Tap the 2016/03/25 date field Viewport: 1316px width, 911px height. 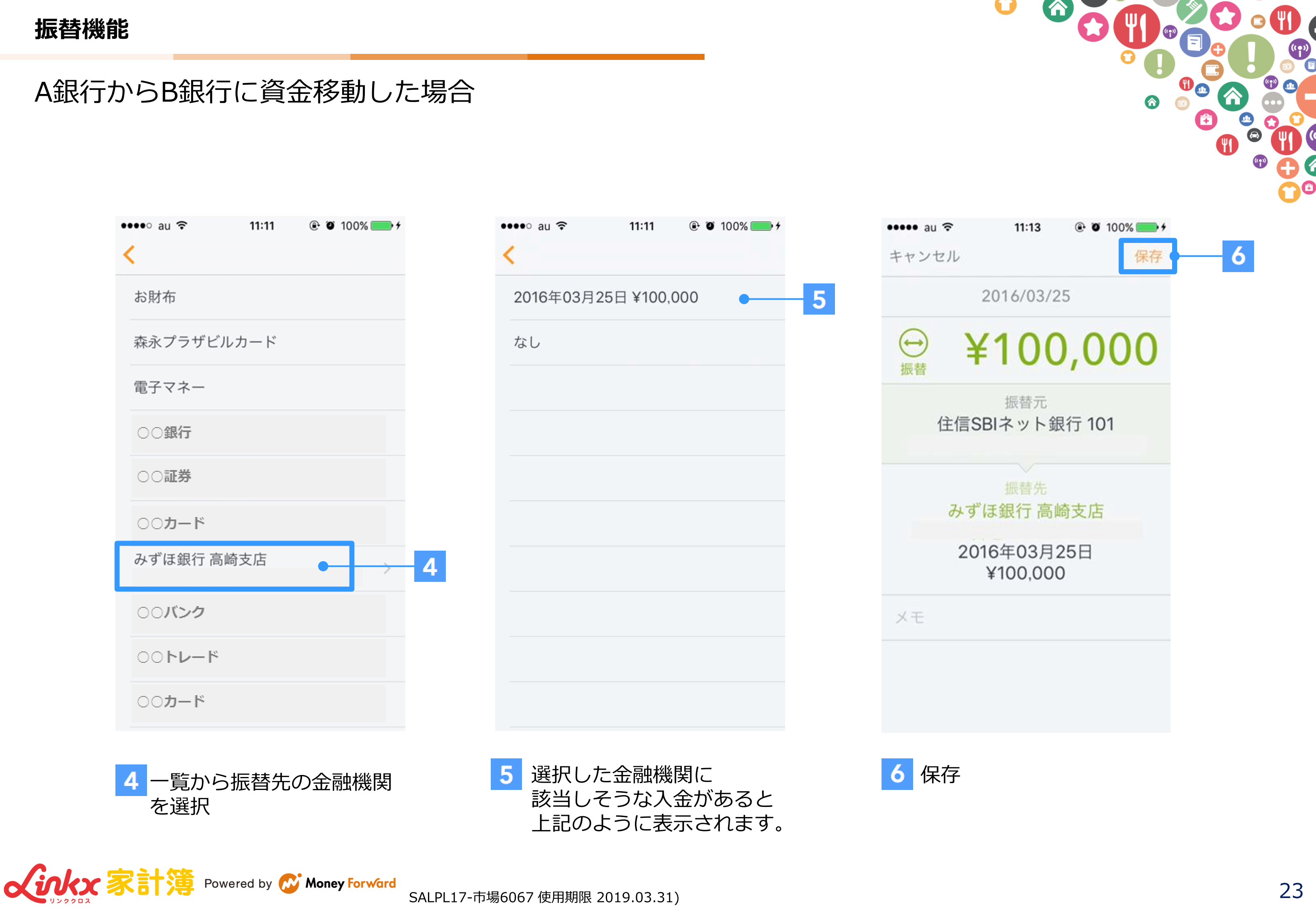1025,296
